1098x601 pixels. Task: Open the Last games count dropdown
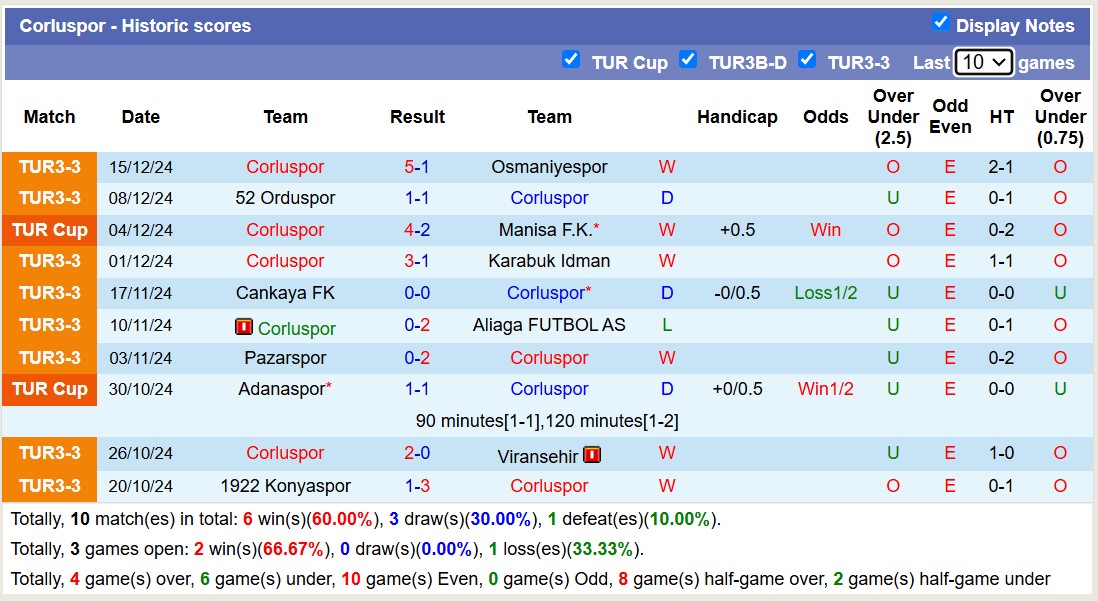(982, 62)
